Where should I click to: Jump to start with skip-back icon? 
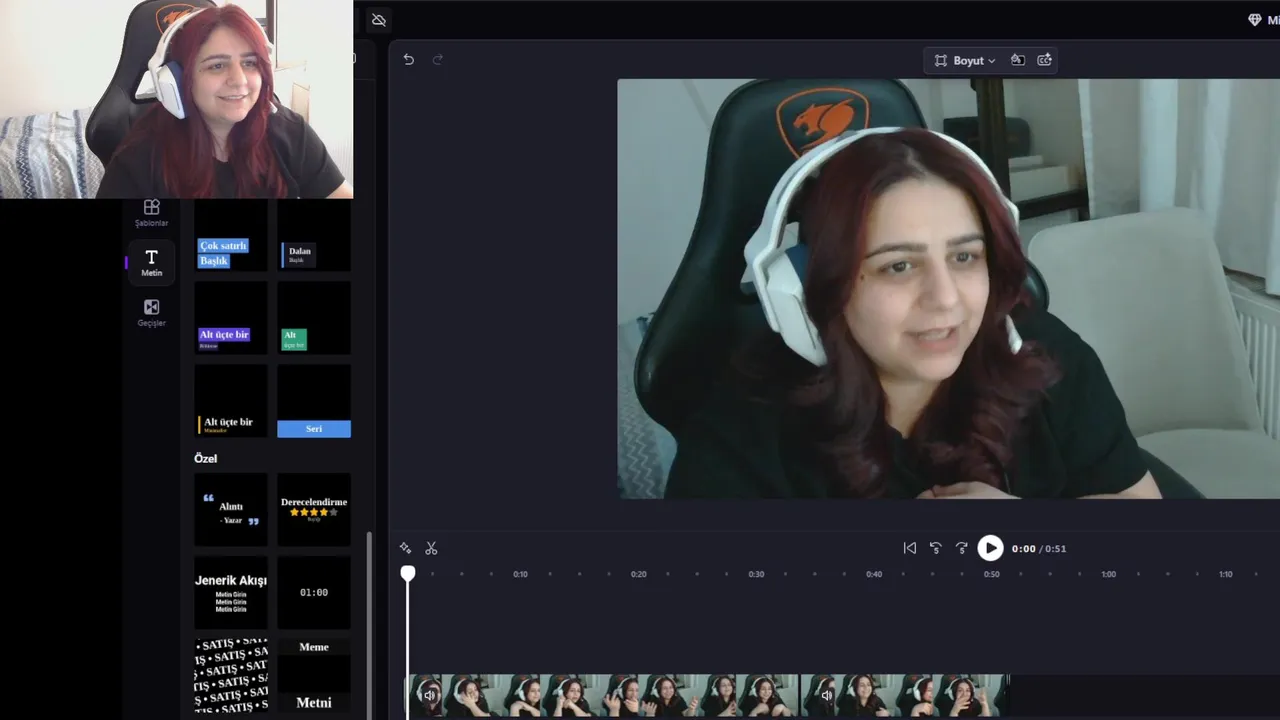pos(909,548)
